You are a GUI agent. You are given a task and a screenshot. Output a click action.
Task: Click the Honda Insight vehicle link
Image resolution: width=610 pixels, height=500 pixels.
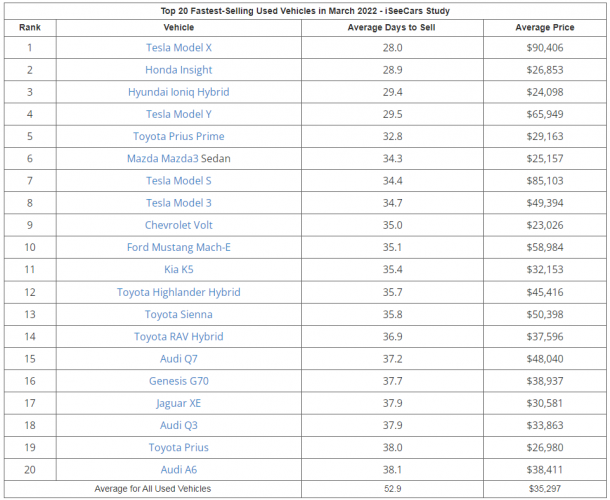coord(178,70)
